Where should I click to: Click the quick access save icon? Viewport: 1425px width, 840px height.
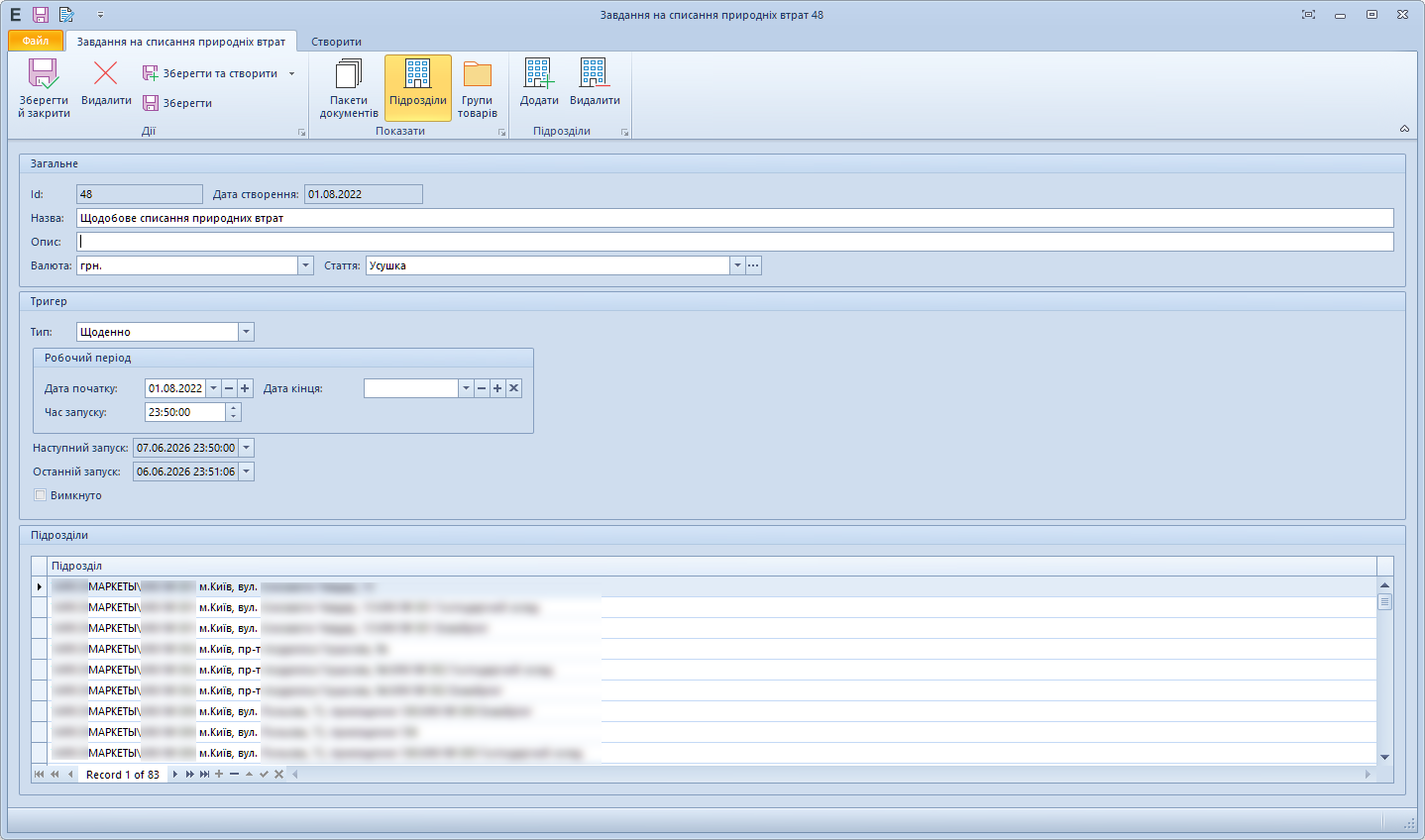[x=41, y=15]
